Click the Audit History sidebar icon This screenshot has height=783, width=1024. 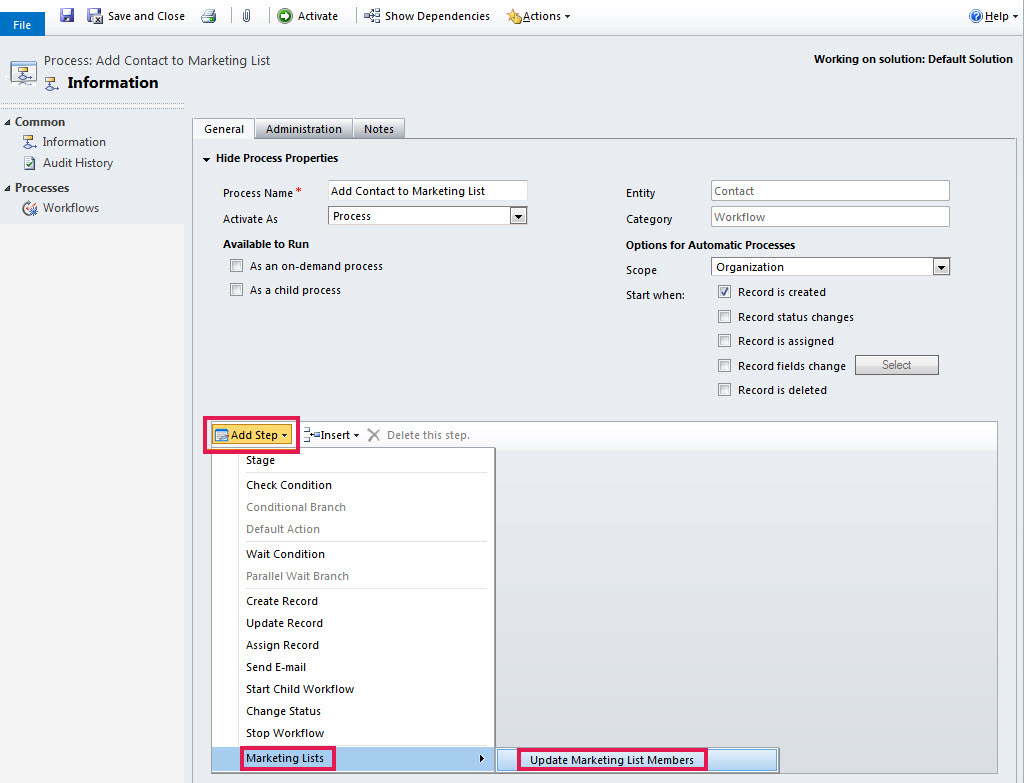pos(29,163)
